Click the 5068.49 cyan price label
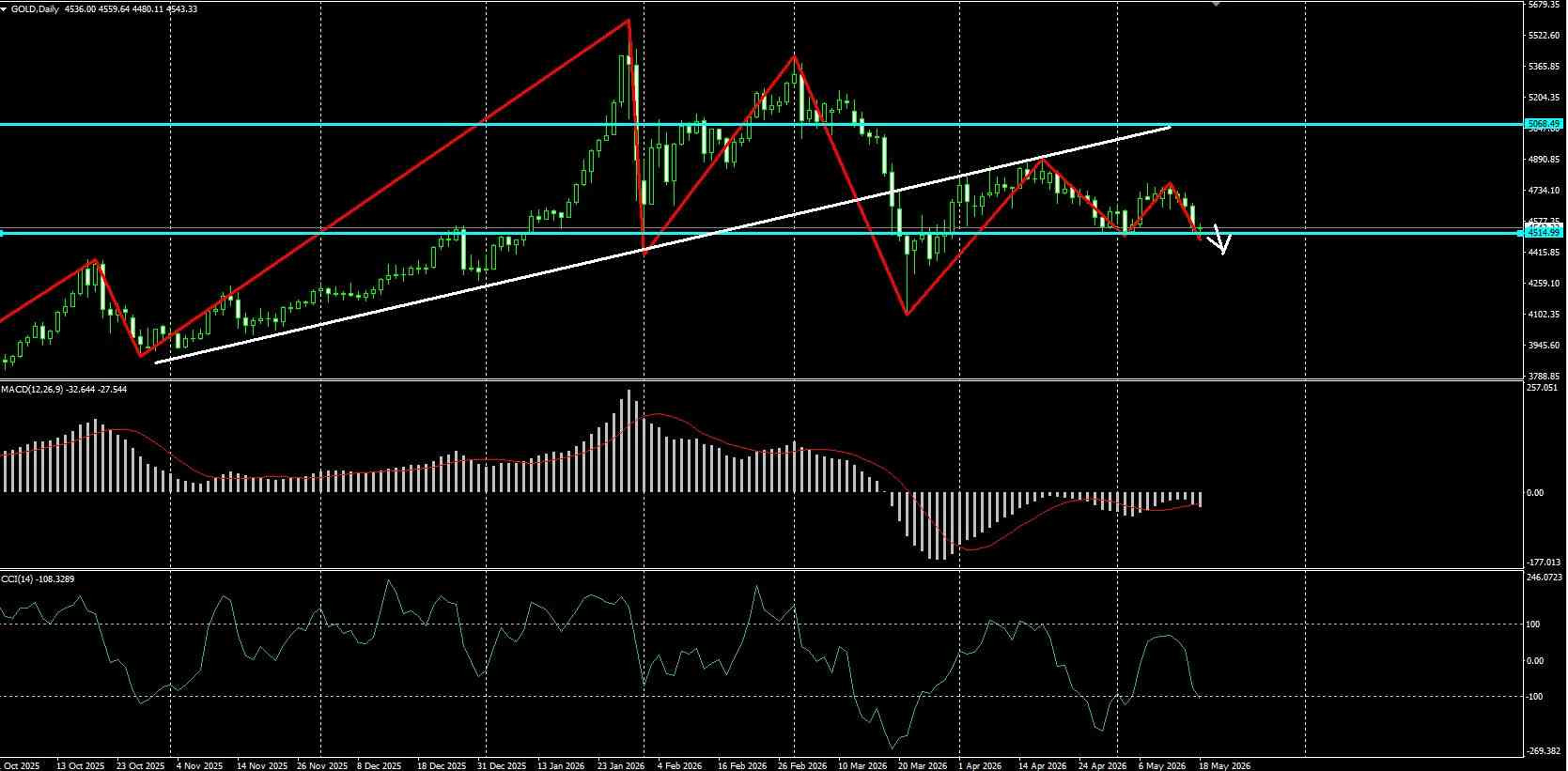The image size is (1568, 771). pos(1545,124)
